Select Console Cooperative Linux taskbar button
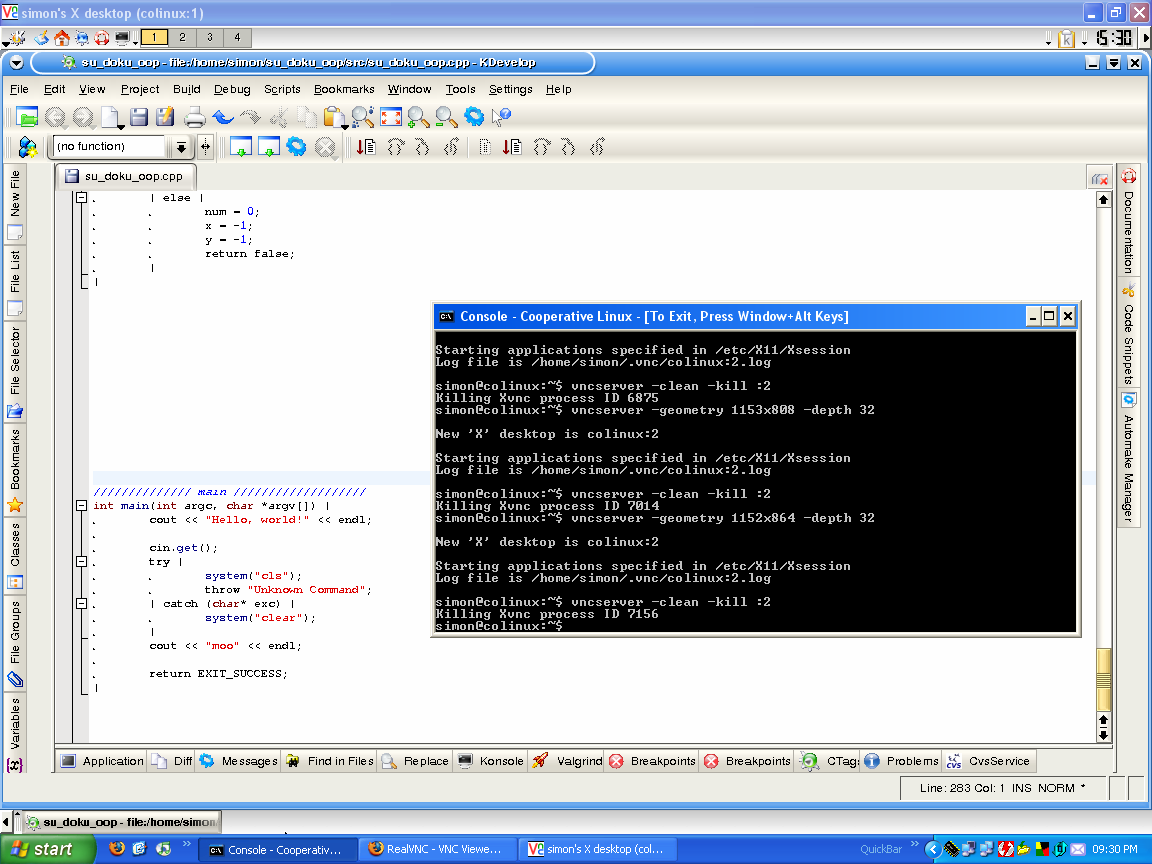The width and height of the screenshot is (1152, 864). tap(280, 849)
